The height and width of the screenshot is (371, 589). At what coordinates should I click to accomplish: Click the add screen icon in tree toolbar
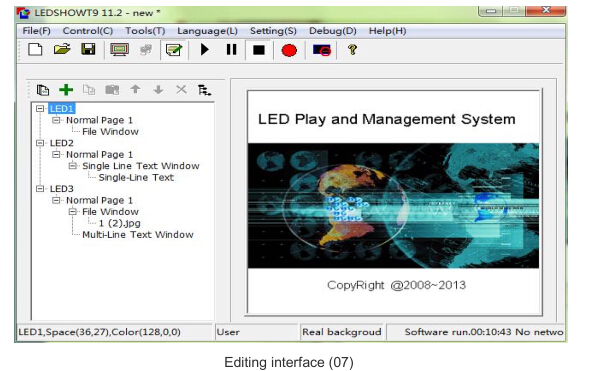point(43,90)
